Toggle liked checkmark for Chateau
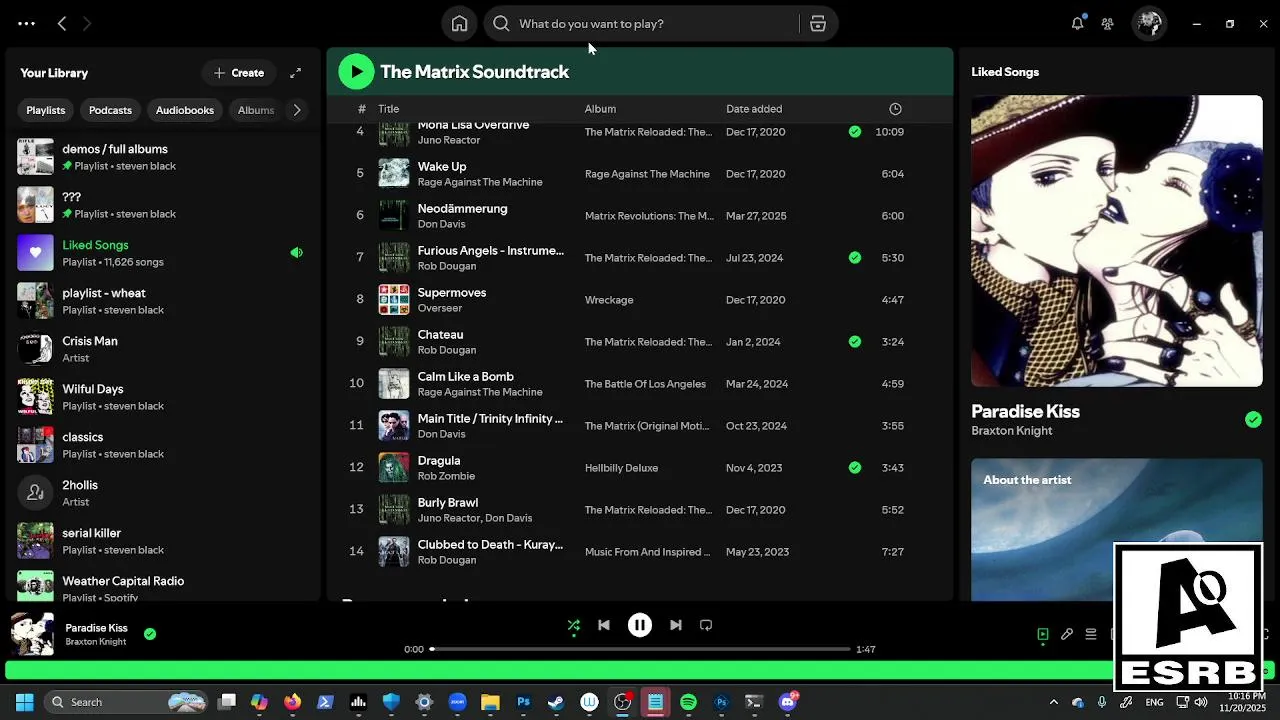The image size is (1280, 720). (854, 342)
